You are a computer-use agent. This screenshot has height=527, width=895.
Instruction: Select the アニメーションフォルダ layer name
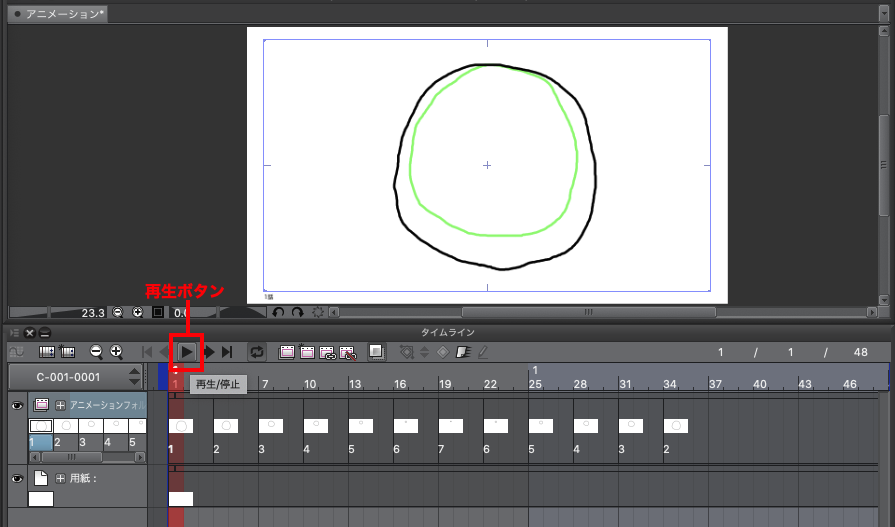tap(107, 405)
